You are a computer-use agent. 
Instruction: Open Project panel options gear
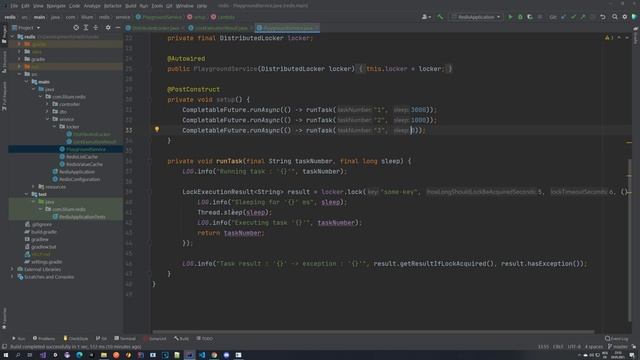click(108, 28)
